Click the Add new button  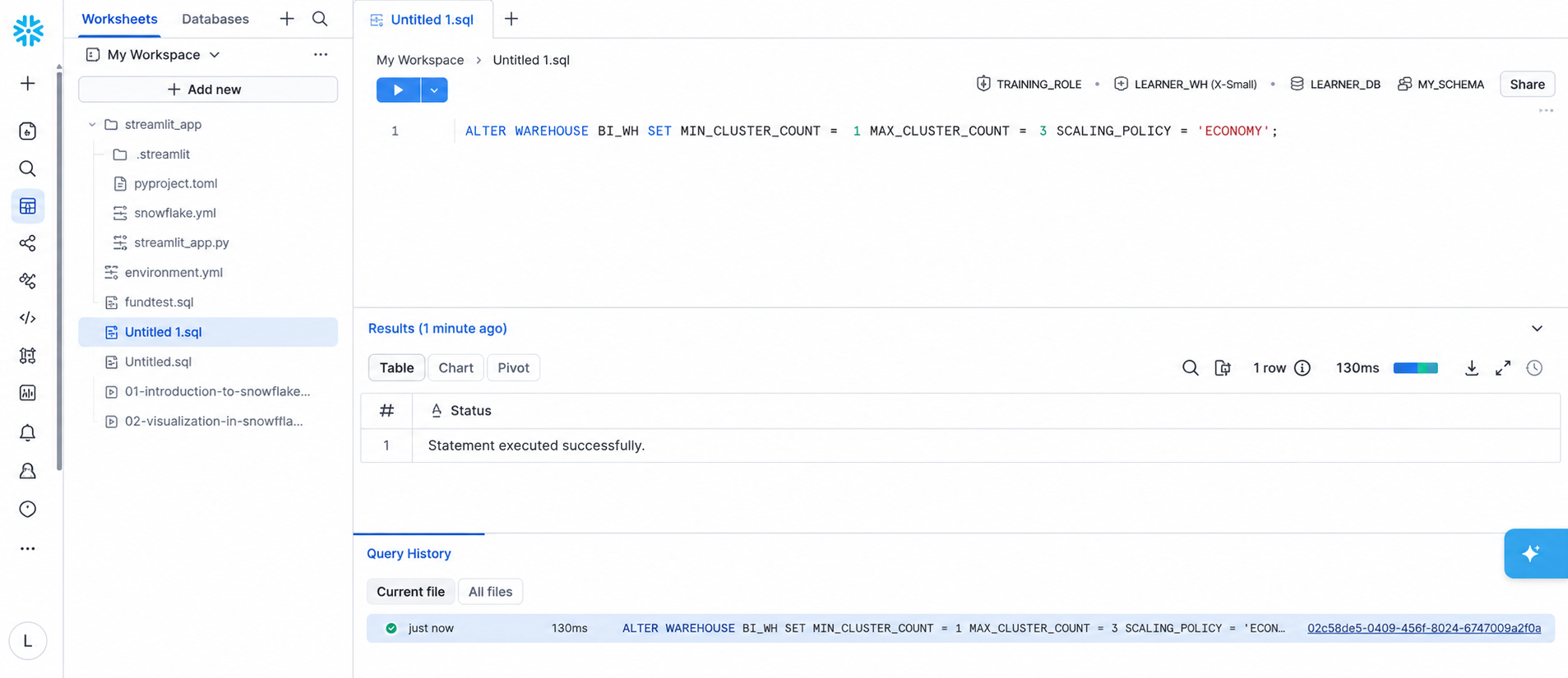point(208,89)
